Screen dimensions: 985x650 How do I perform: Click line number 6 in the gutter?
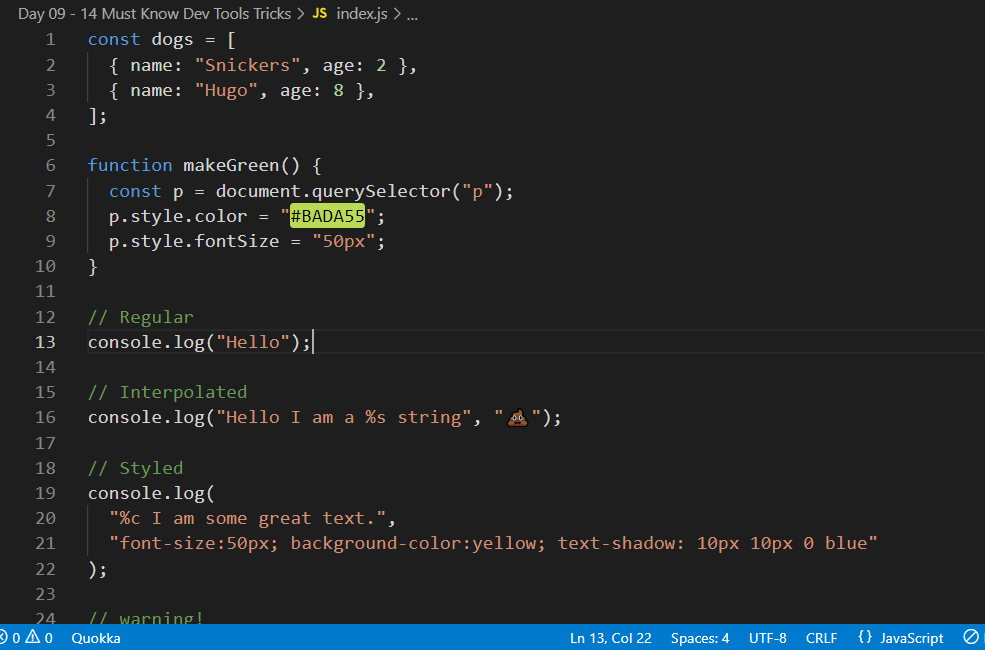50,165
